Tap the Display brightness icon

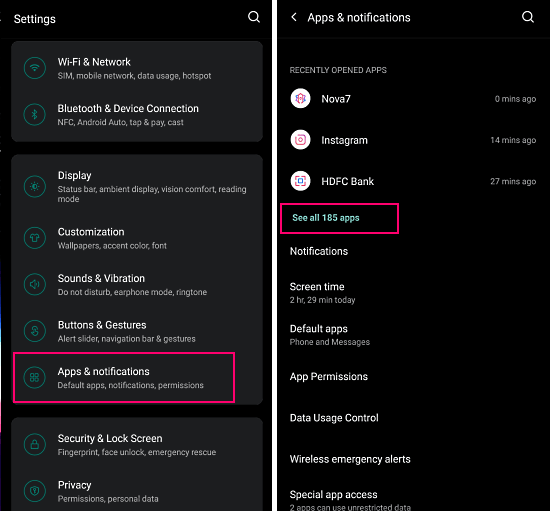pos(34,186)
